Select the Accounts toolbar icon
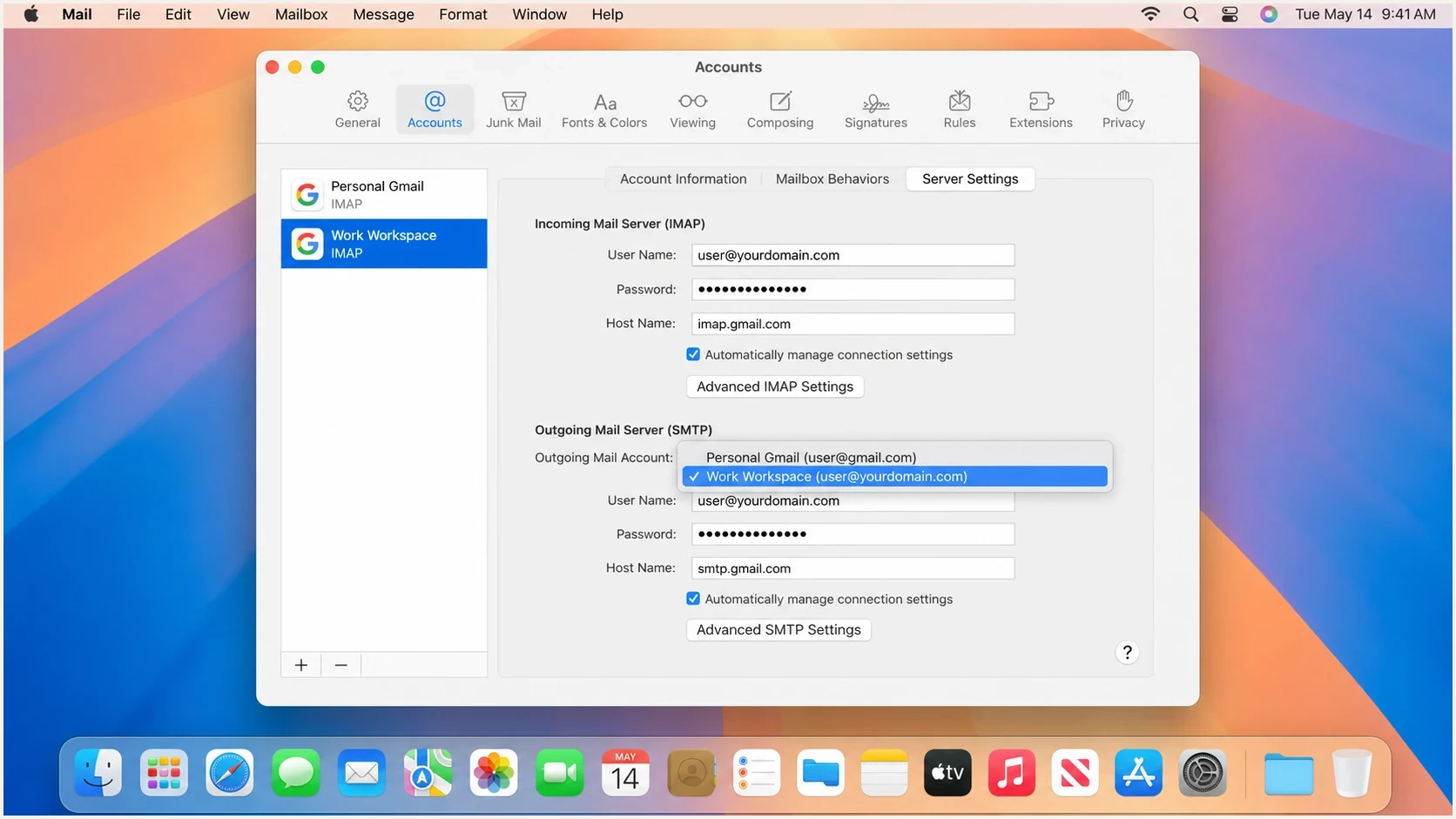This screenshot has height=819, width=1456. tap(435, 110)
